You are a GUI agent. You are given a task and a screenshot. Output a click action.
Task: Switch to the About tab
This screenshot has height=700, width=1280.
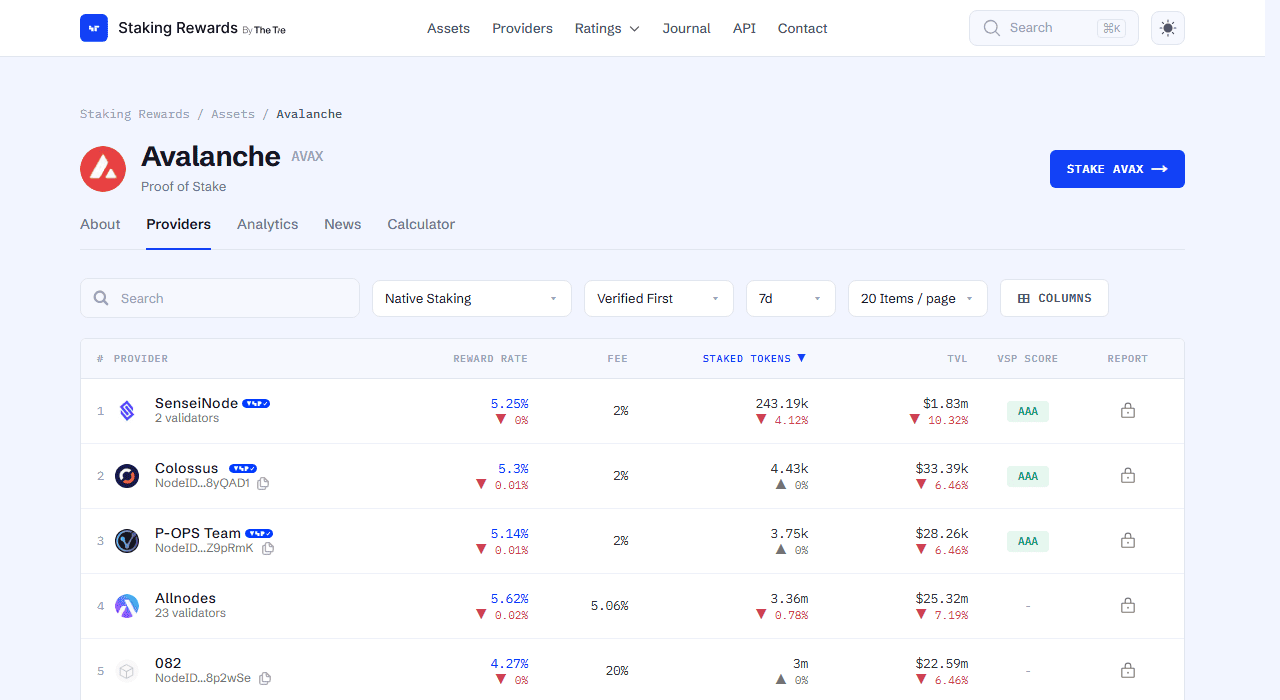(100, 224)
